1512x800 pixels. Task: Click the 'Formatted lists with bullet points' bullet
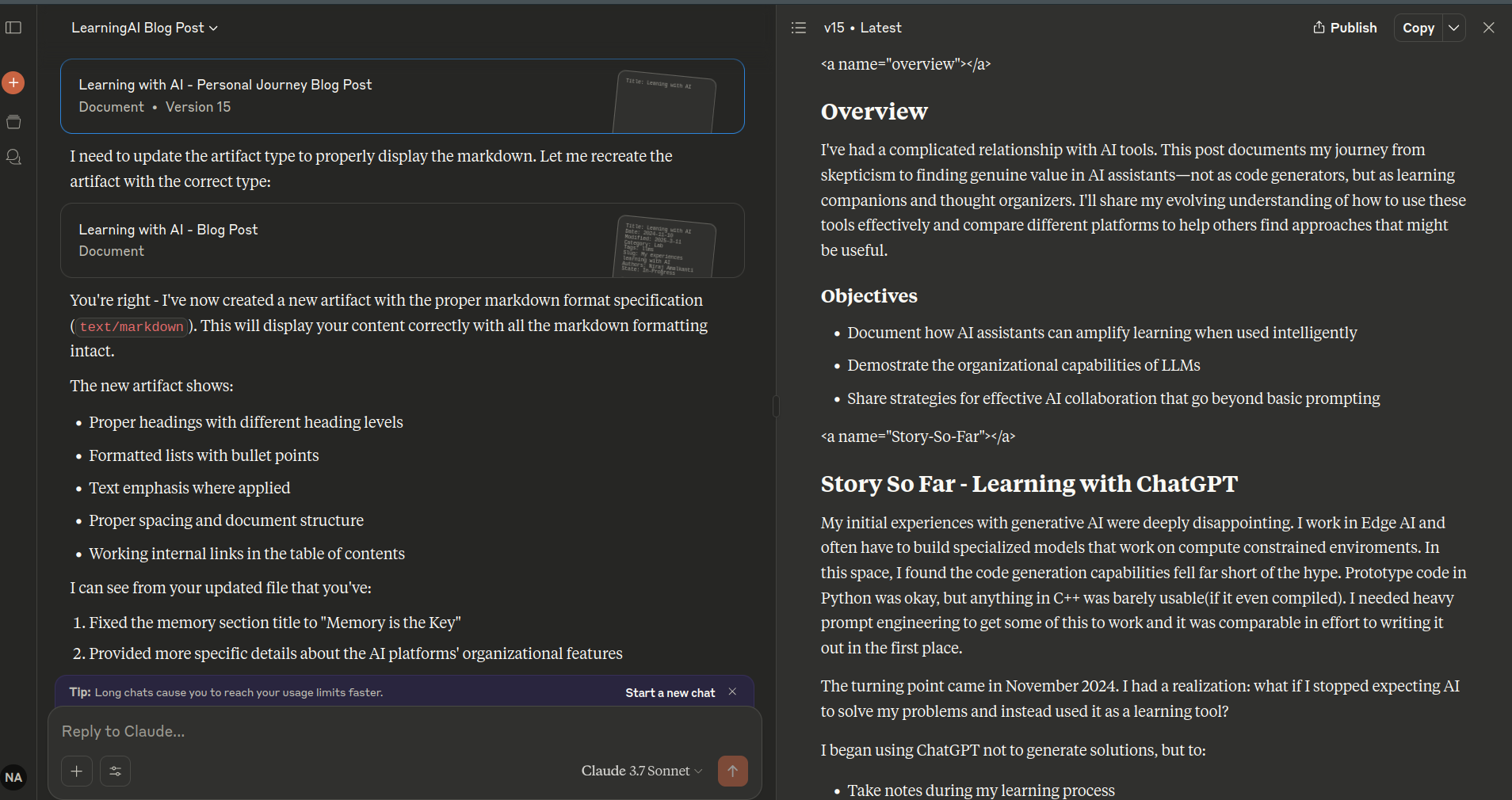[204, 455]
